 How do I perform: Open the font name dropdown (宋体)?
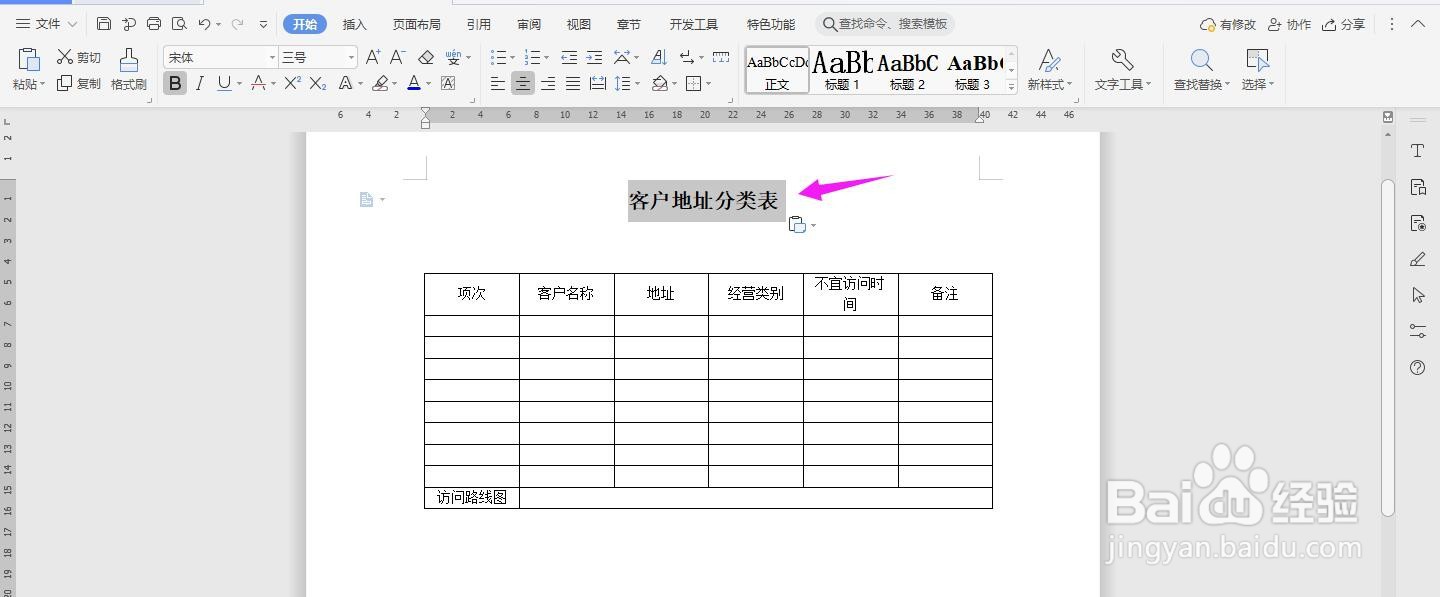[271, 58]
